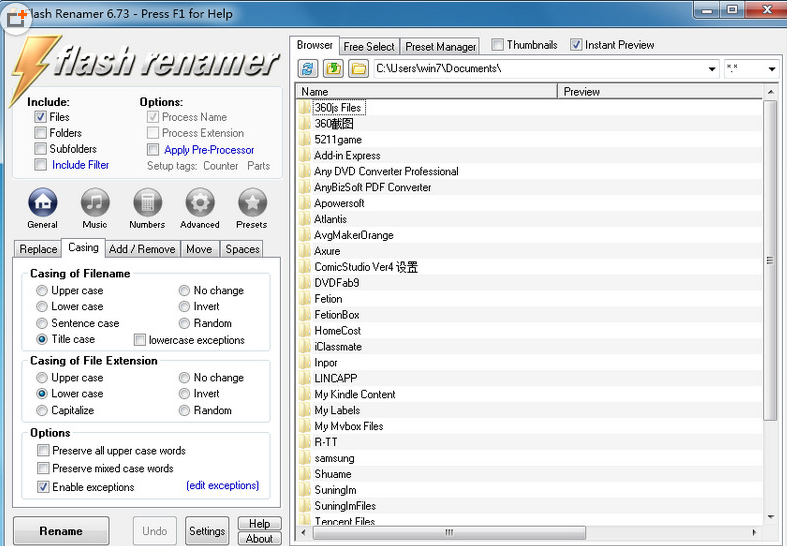Click the Preview column header
787x546 pixels.
660,92
